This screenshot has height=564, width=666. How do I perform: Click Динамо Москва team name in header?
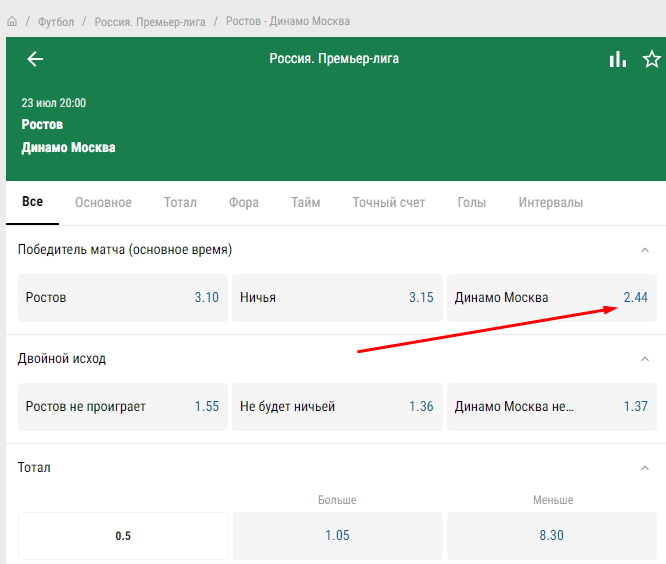click(68, 147)
